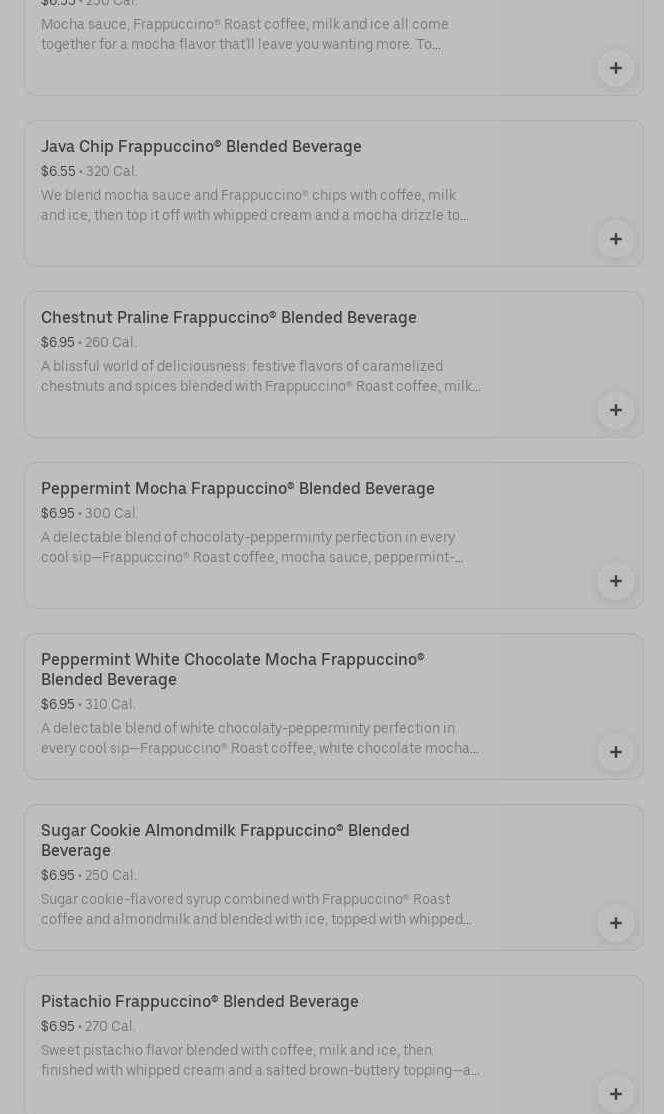Open Pistachio Frappuccino Blended Beverage title
Screen dimensions: 664x1114
(x=200, y=1002)
